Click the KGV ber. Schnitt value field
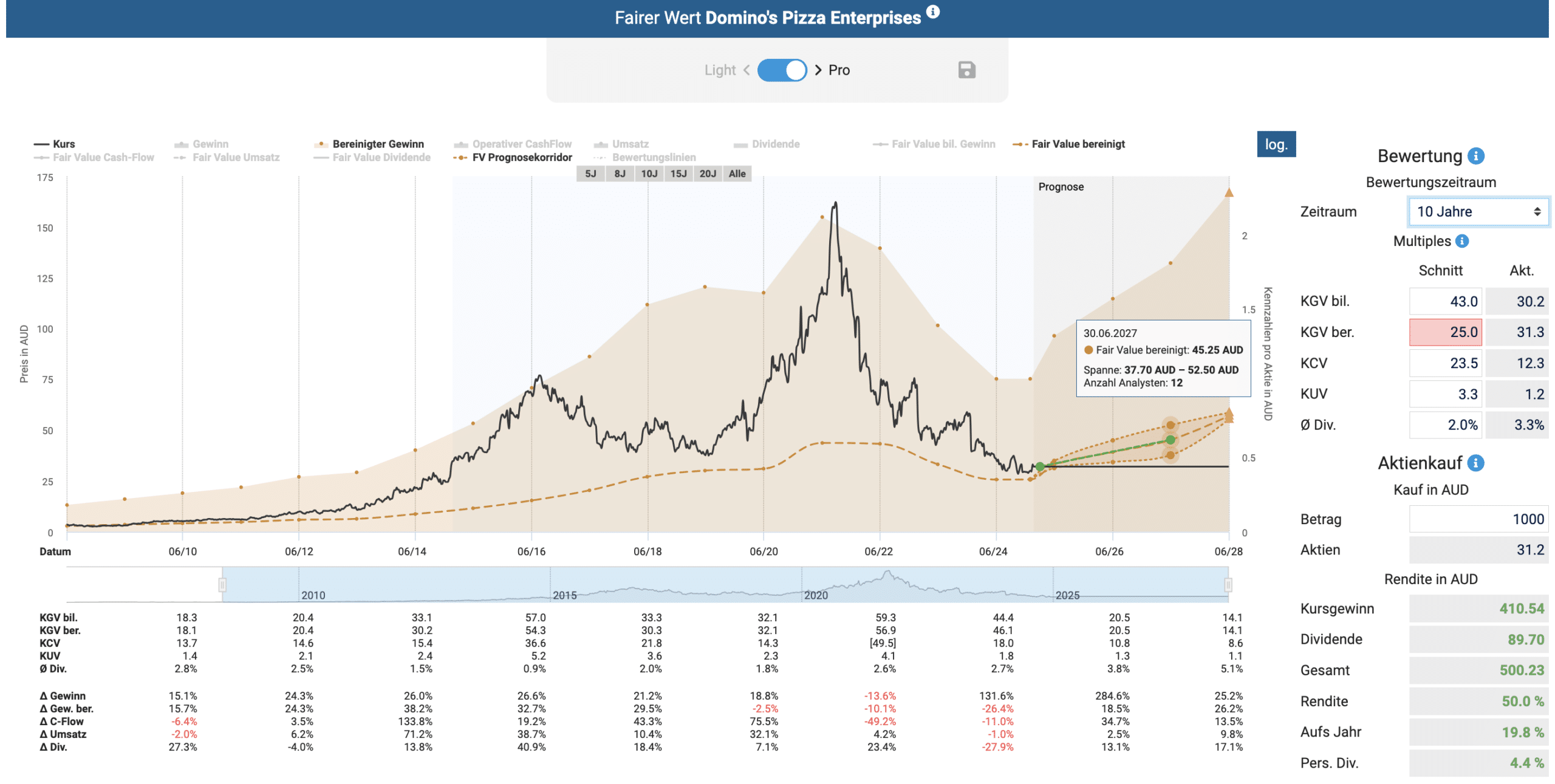Screen dimensions: 1555x784 (1445, 332)
